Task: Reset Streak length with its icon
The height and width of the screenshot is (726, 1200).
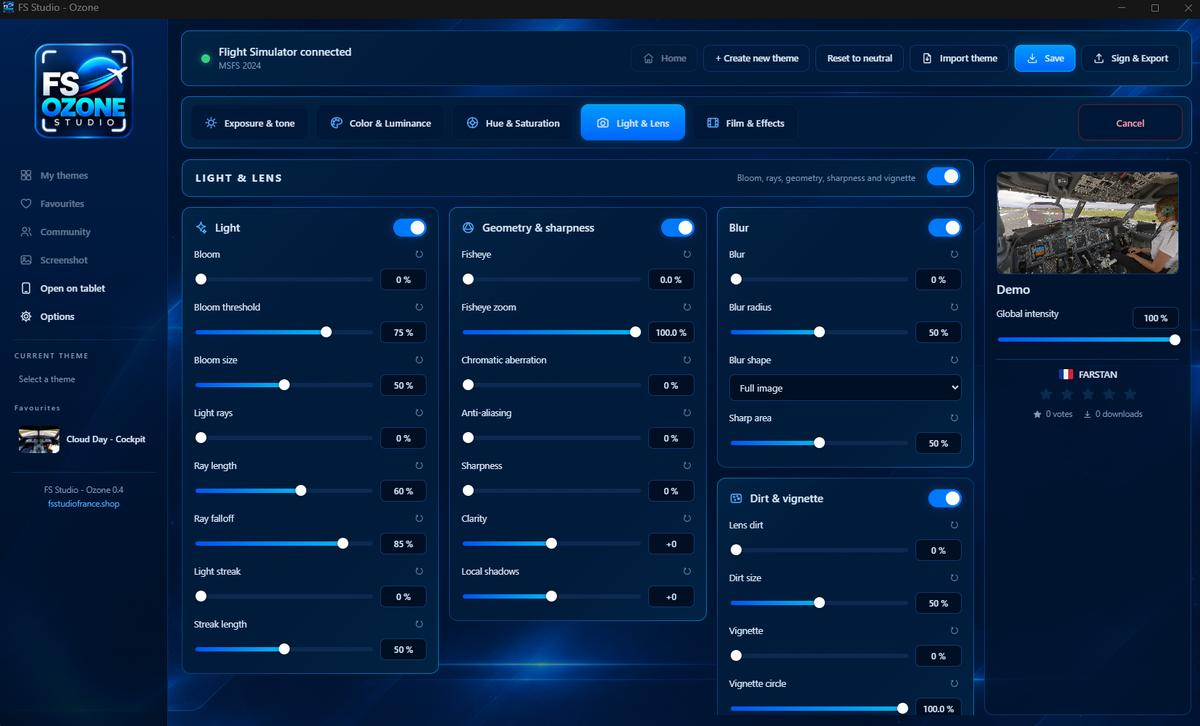Action: [418, 624]
